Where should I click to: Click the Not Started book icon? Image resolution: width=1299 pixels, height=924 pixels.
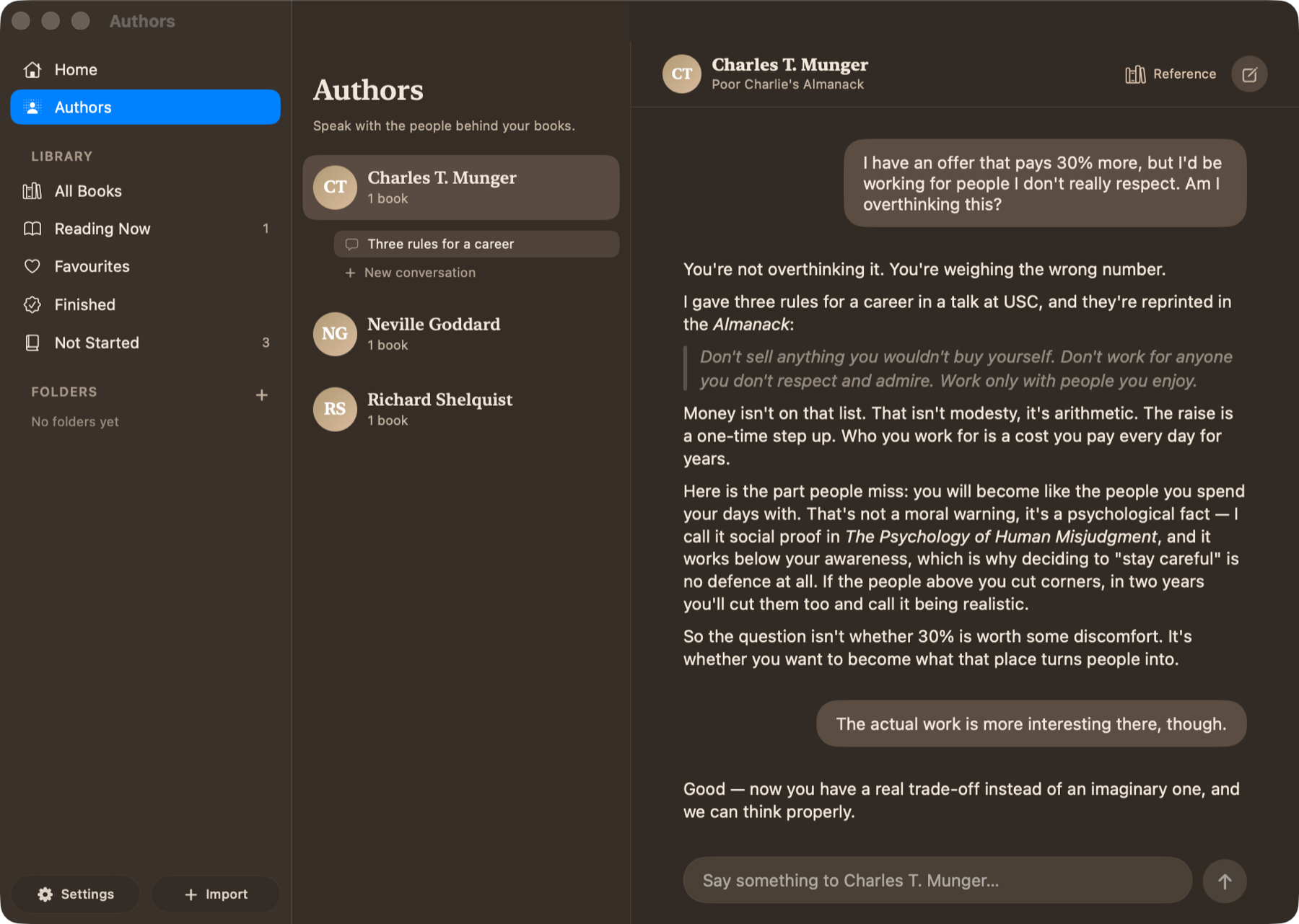[x=32, y=343]
